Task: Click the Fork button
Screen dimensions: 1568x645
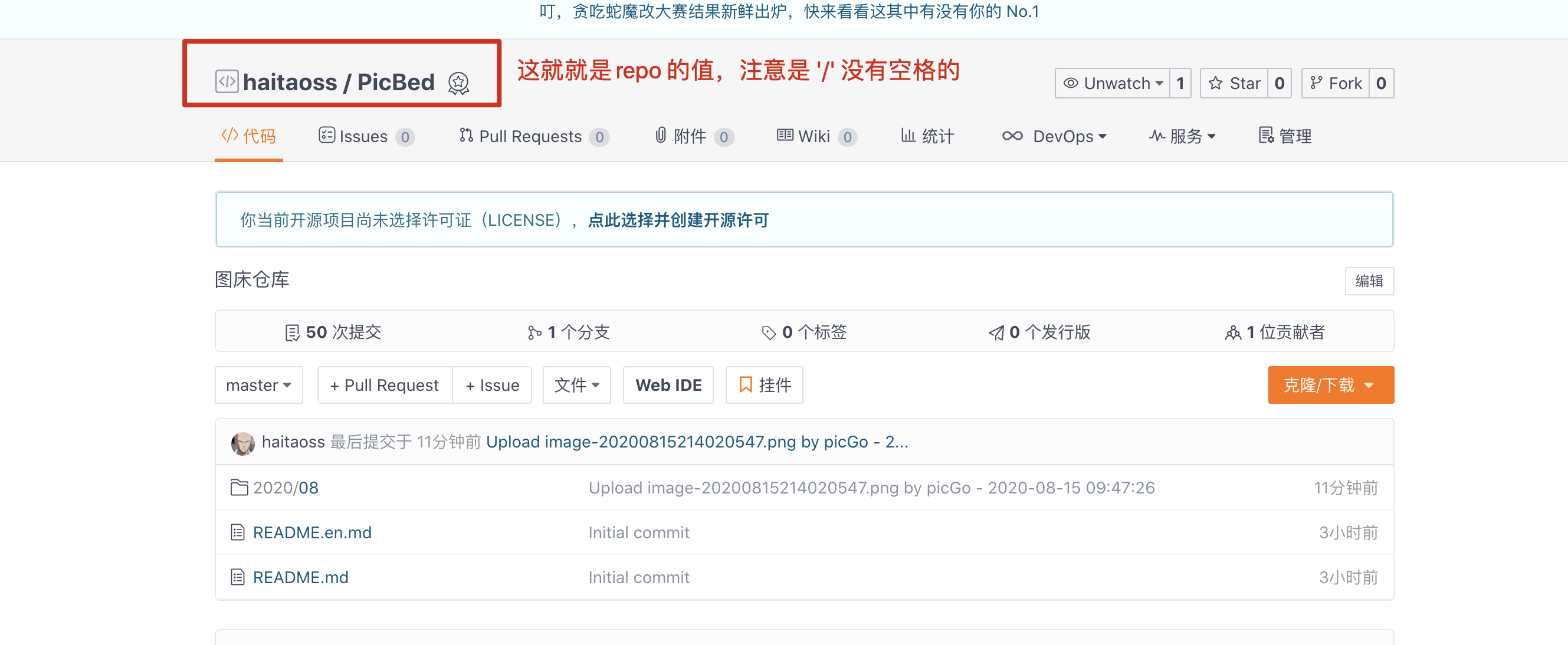Action: pos(1336,83)
